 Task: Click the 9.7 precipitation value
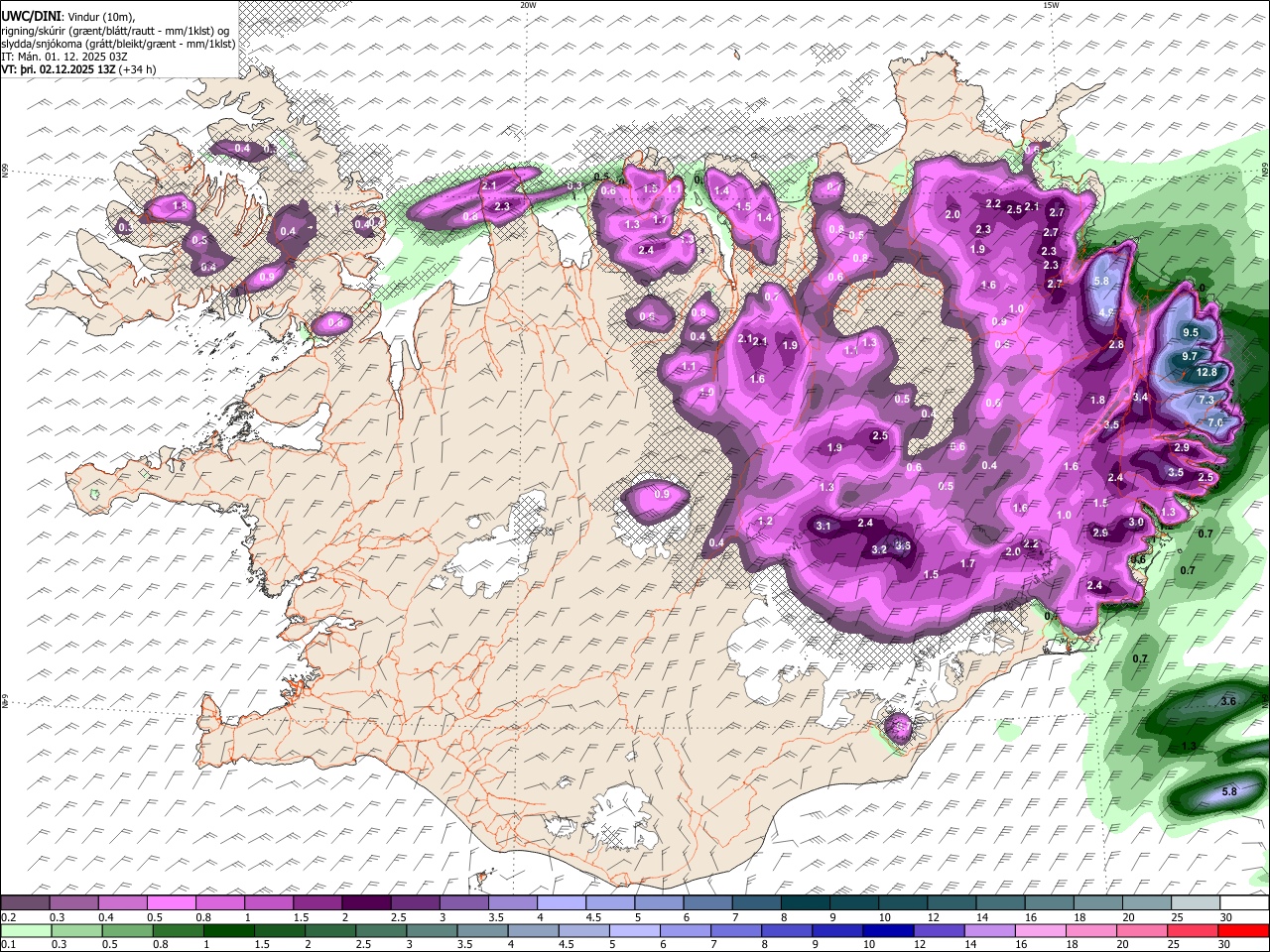(x=1191, y=356)
